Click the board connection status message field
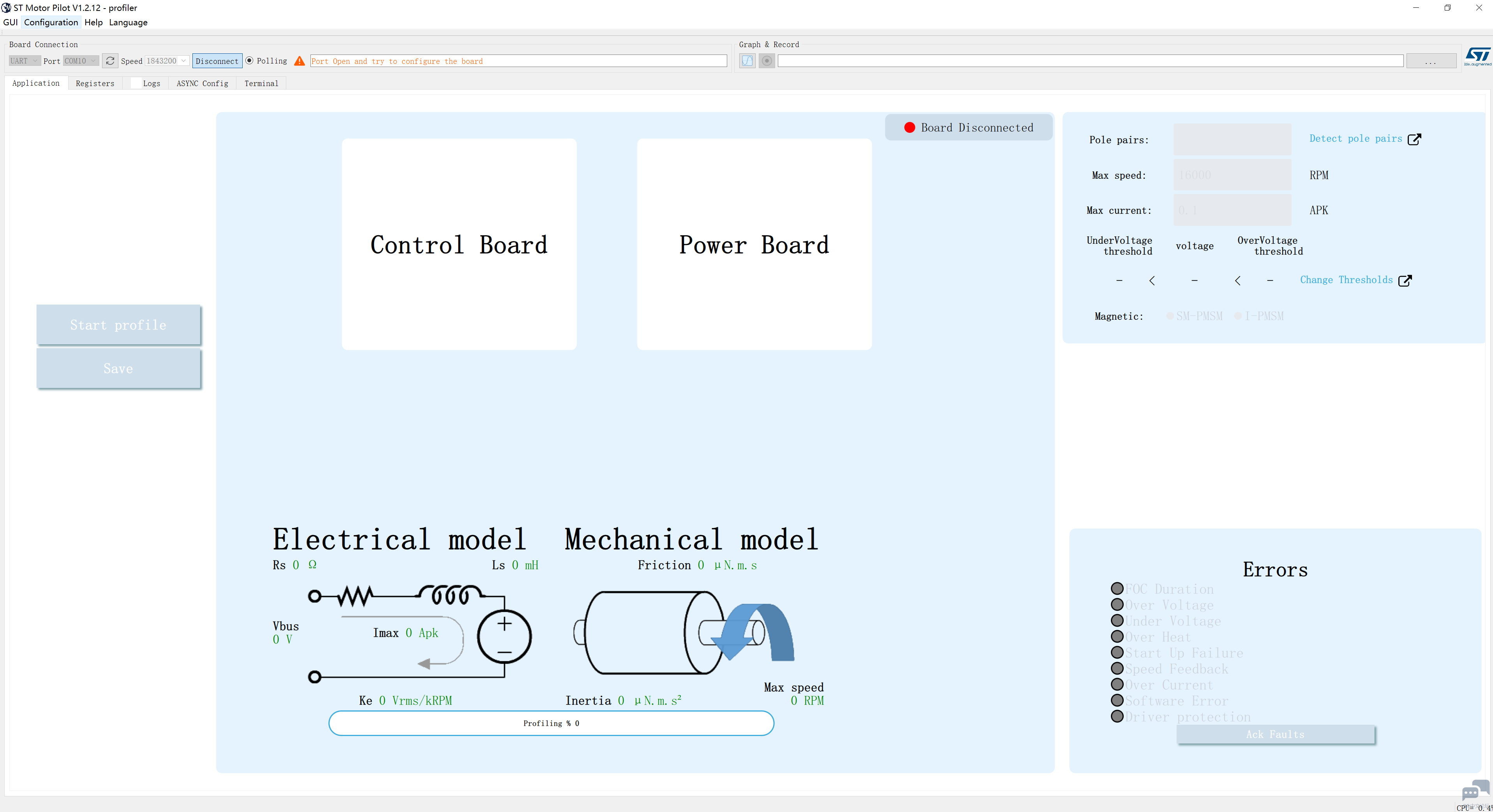This screenshot has width=1493, height=812. coord(519,61)
